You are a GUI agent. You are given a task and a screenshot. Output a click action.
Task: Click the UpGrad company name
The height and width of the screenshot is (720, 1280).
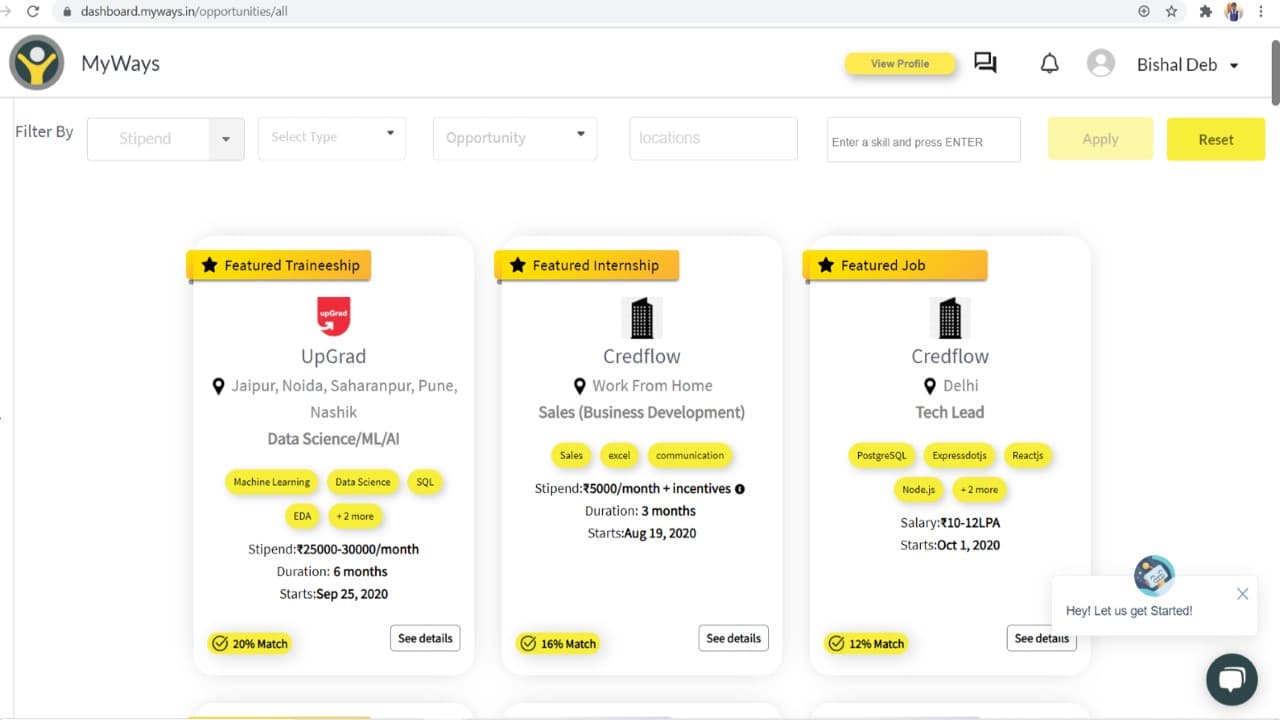(x=333, y=356)
